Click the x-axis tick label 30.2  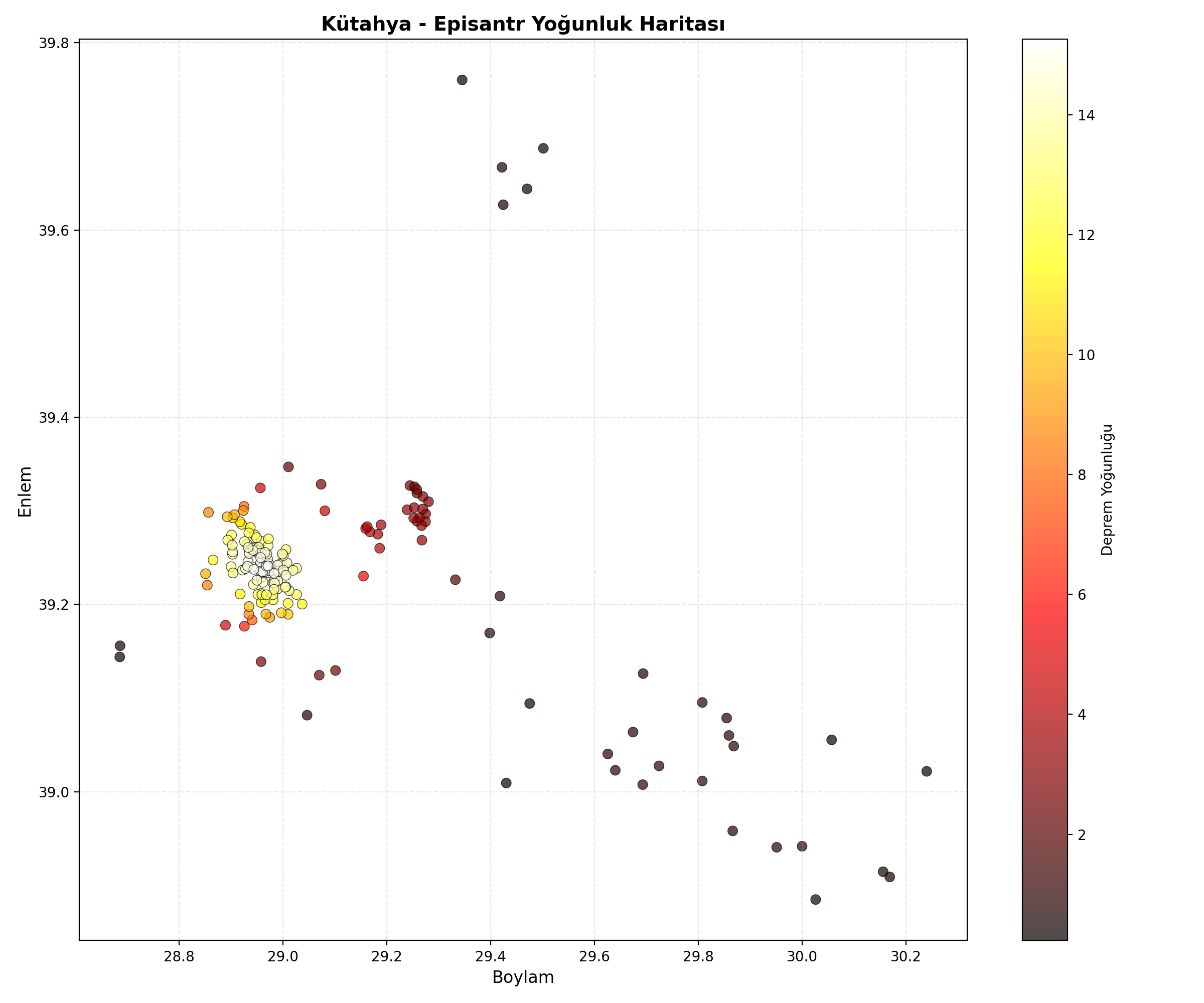[906, 956]
